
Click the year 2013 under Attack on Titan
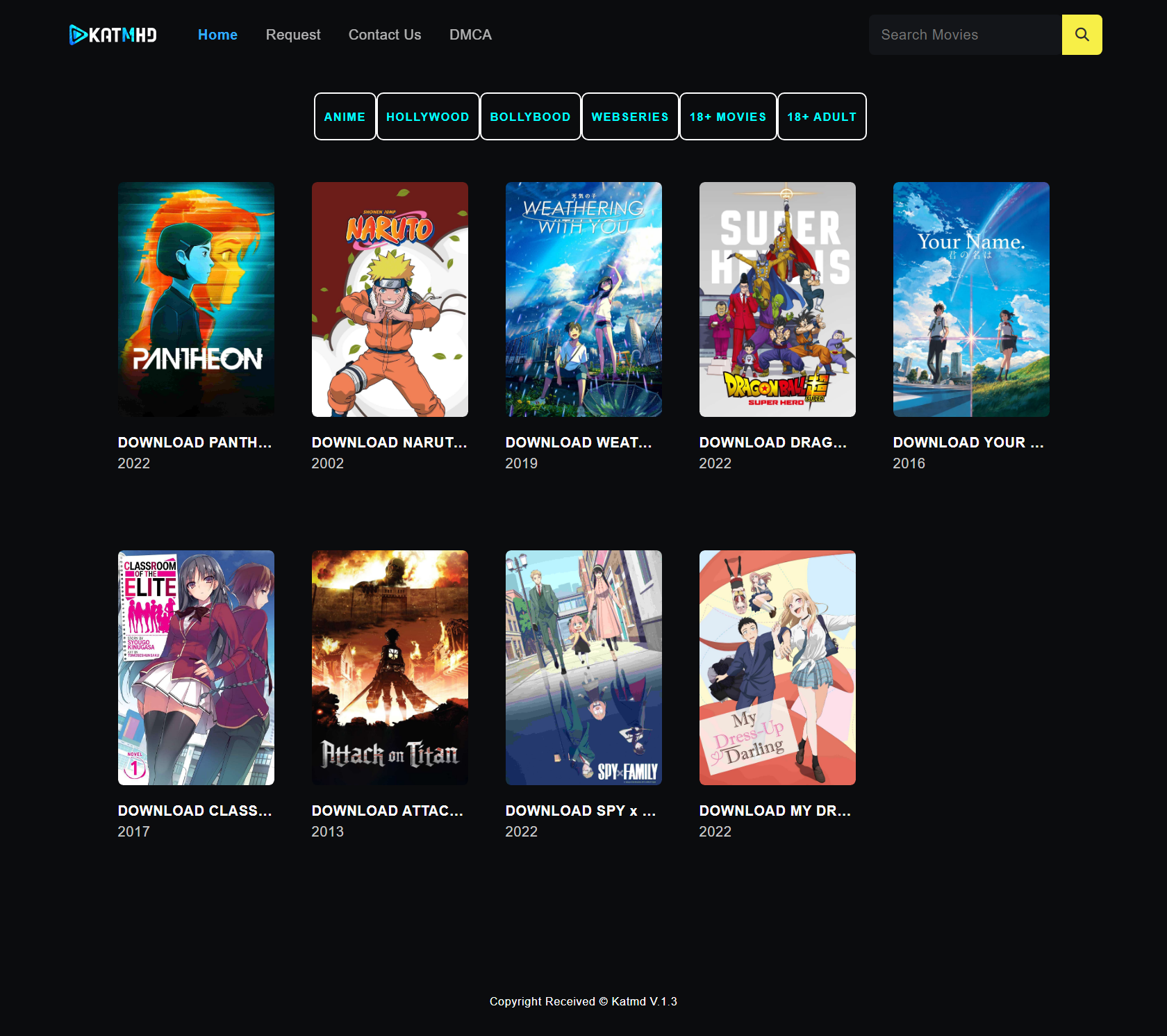pyautogui.click(x=328, y=832)
